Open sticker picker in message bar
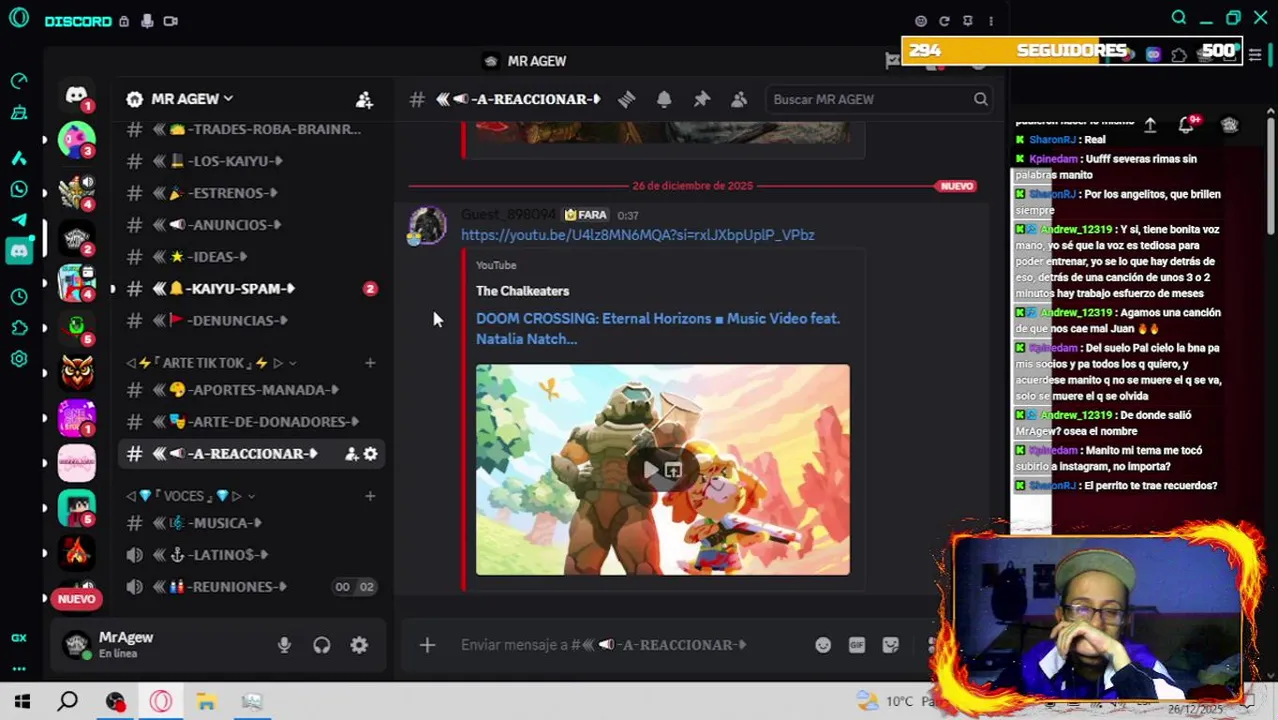This screenshot has height=720, width=1278. click(891, 645)
